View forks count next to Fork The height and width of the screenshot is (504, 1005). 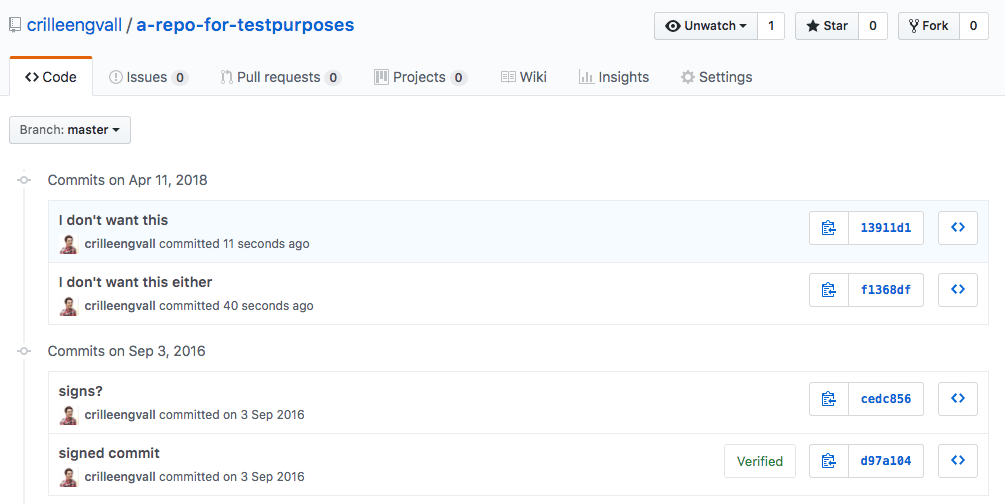coord(974,26)
